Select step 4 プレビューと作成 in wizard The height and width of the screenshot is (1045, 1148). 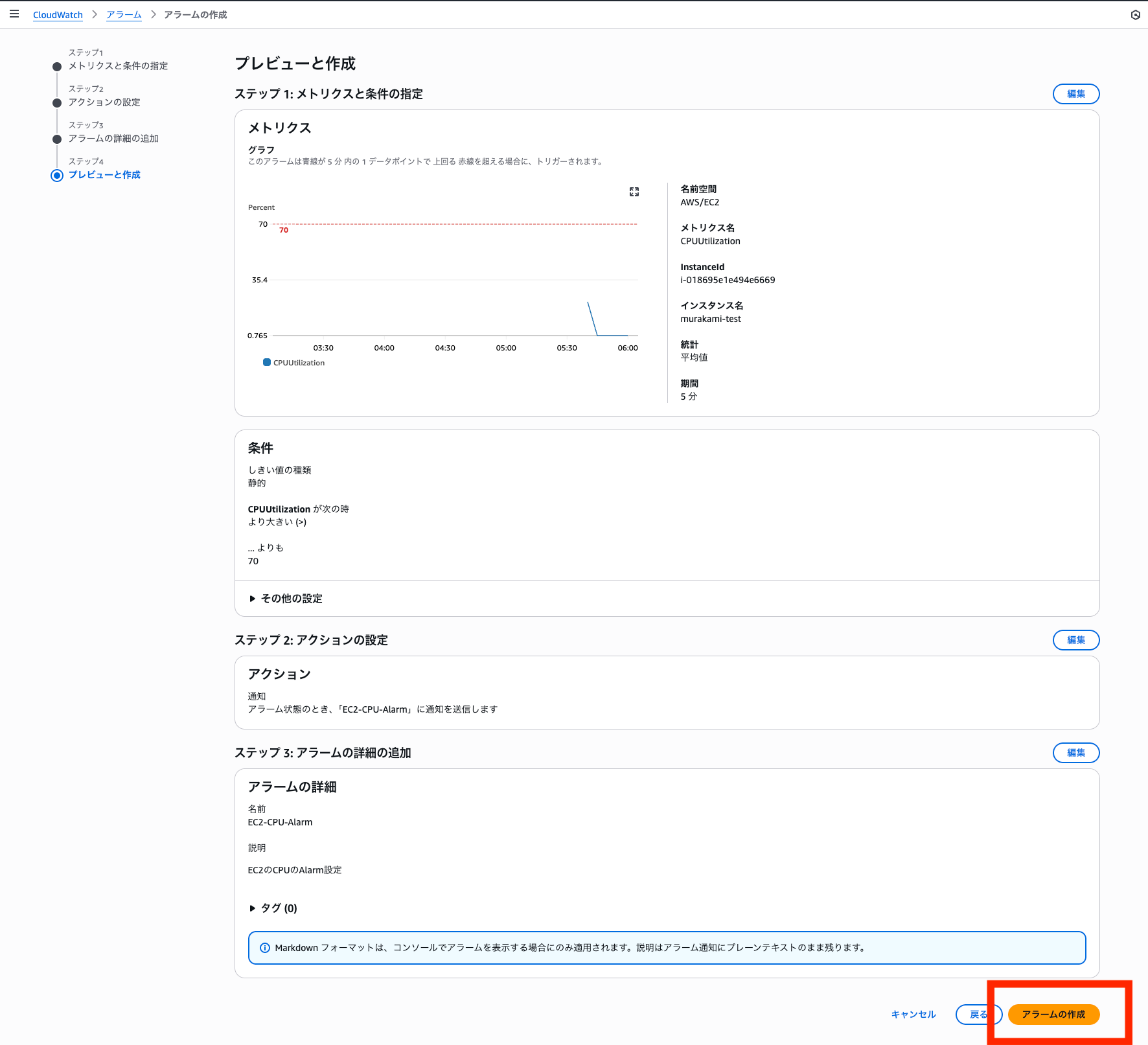point(104,175)
